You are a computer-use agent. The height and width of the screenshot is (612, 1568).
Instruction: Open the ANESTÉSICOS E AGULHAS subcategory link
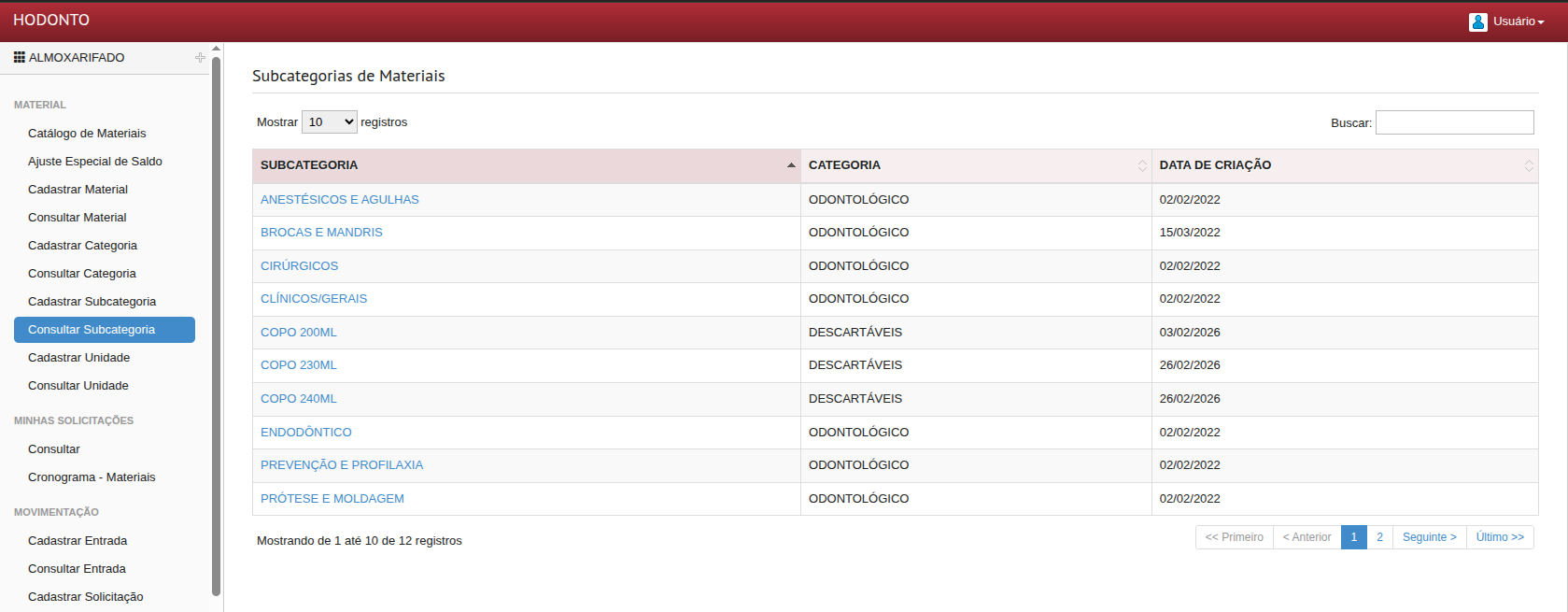(x=339, y=200)
